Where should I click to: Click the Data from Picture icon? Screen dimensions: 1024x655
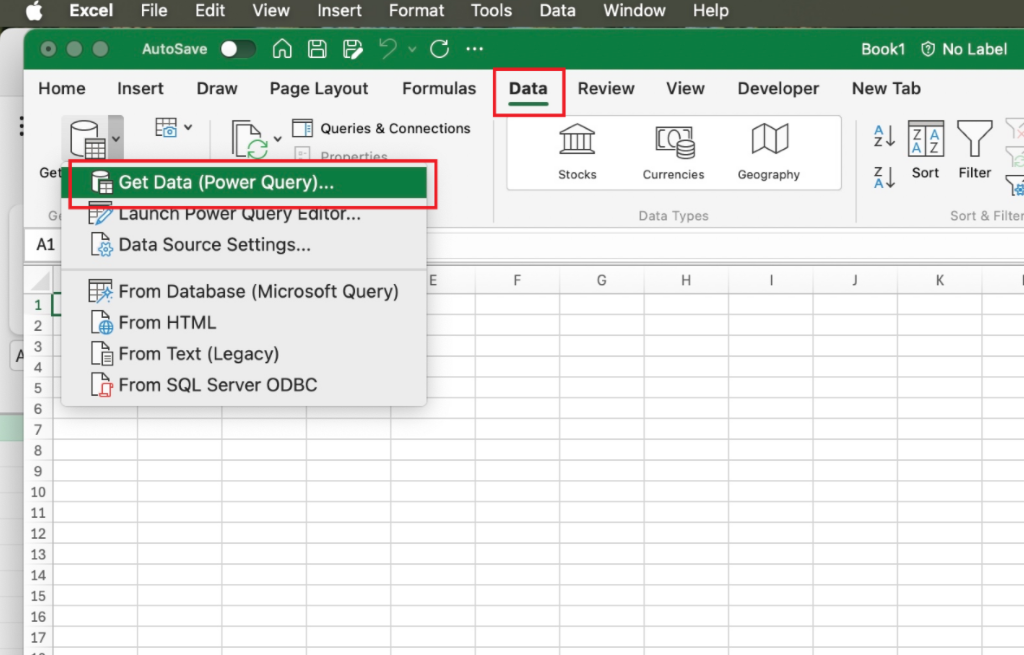(x=166, y=127)
